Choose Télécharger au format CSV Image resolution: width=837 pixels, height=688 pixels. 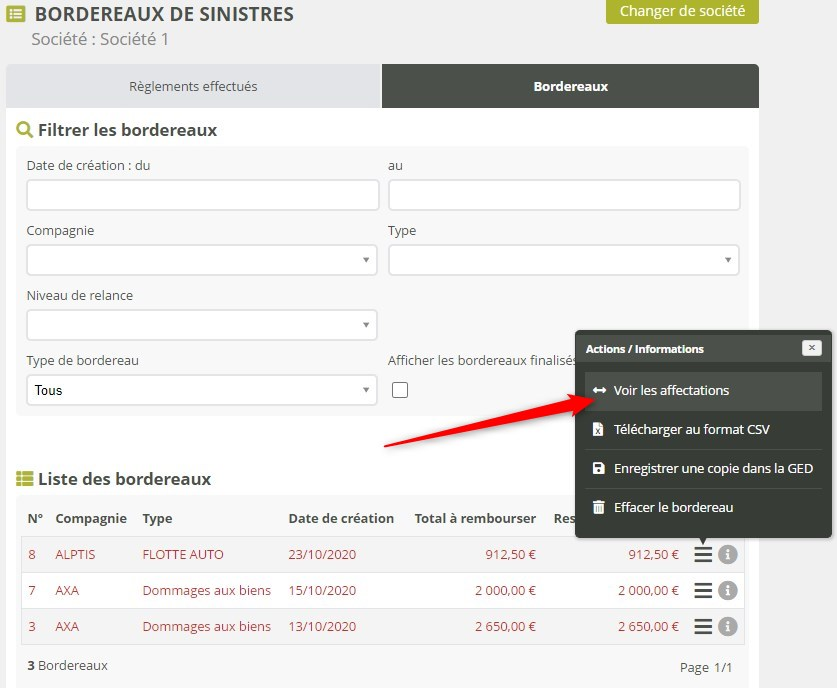tap(691, 430)
